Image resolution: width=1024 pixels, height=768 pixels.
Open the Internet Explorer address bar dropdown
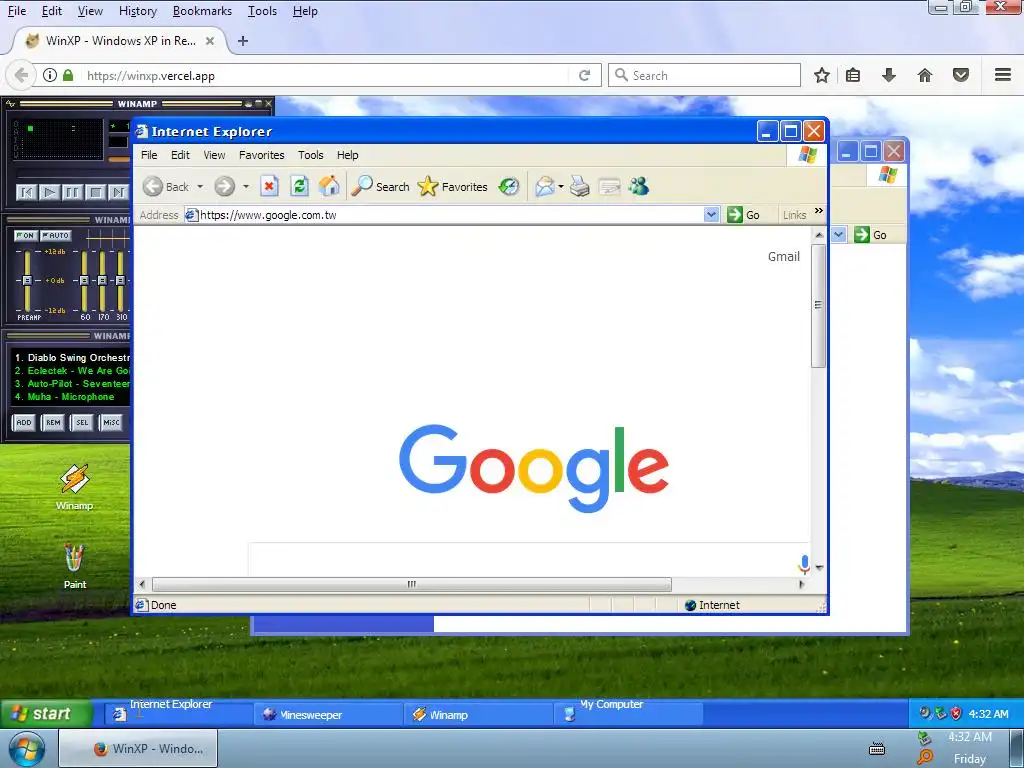tap(711, 215)
